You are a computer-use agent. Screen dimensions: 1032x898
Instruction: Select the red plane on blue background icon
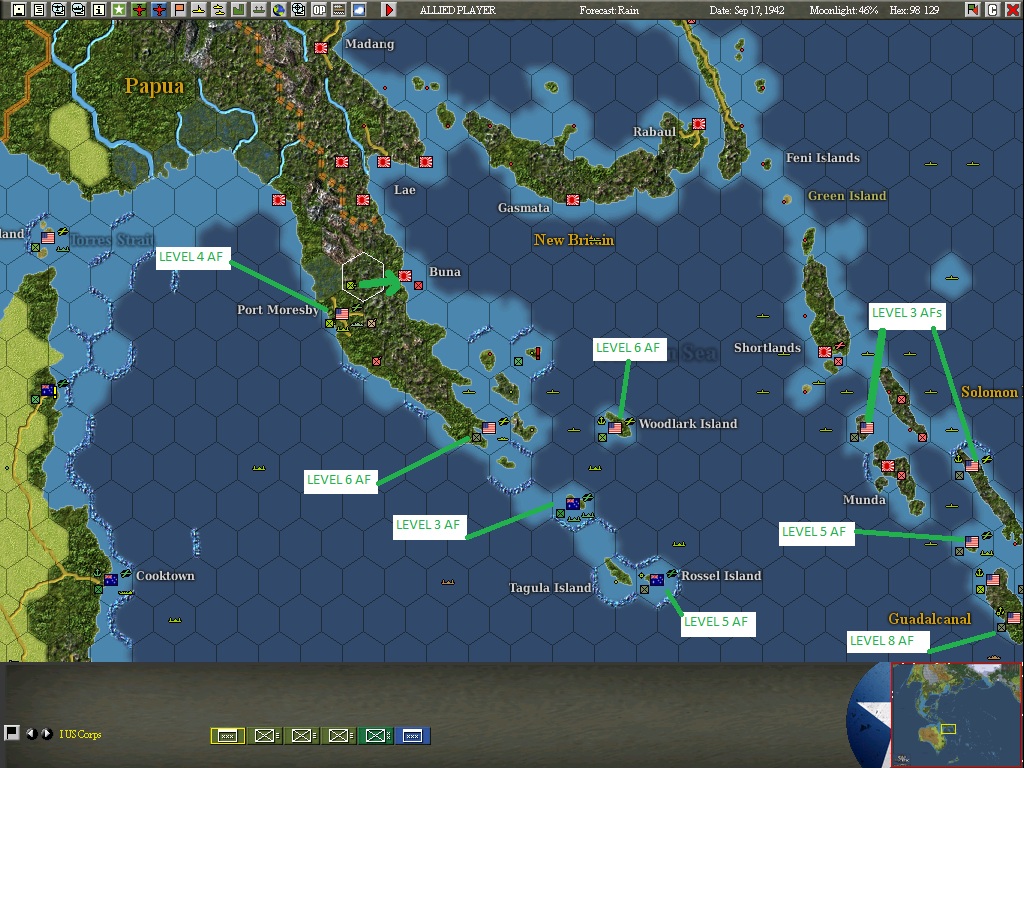pyautogui.click(x=159, y=10)
